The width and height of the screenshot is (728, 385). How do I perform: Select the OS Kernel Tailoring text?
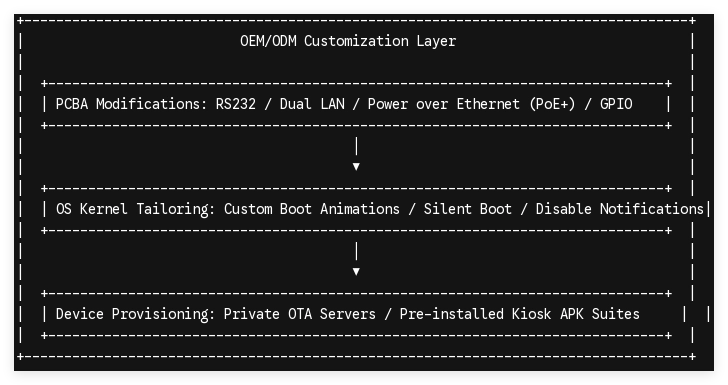133,209
